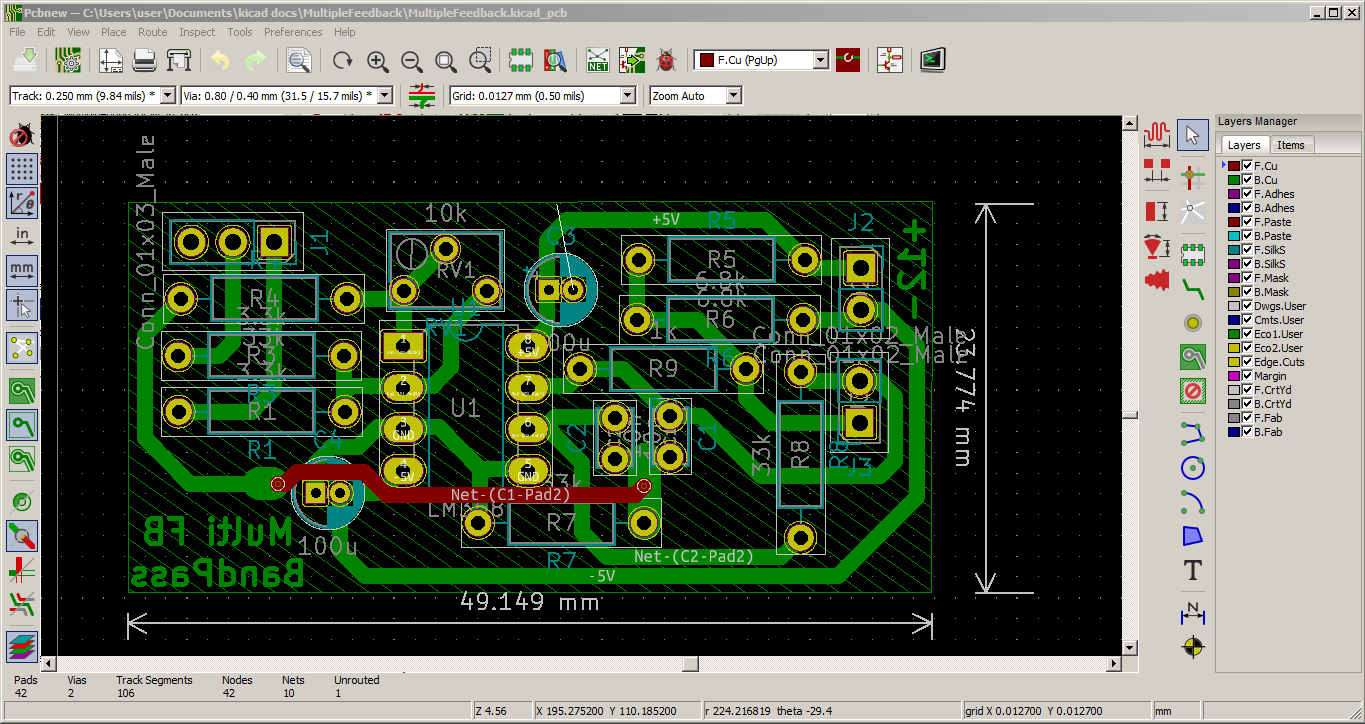Click the Load Netlist icon
Viewport: 1365px width, 724px height.
598,60
